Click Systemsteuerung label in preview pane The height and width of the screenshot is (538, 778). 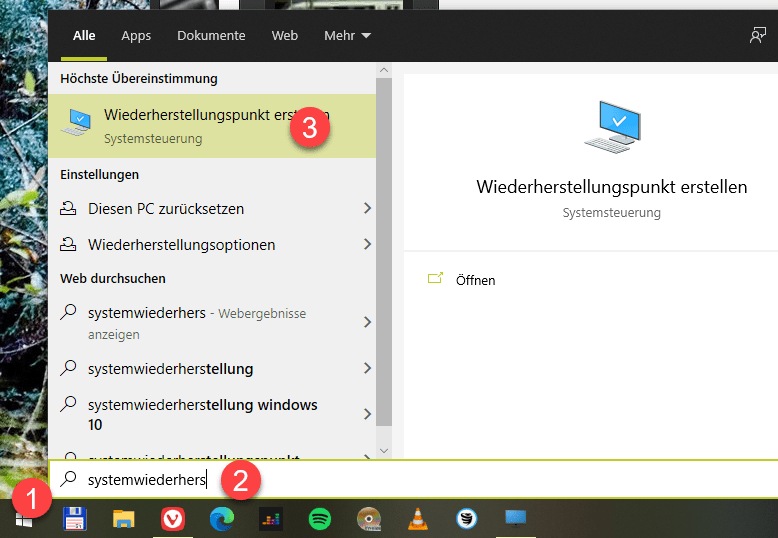(x=612, y=212)
